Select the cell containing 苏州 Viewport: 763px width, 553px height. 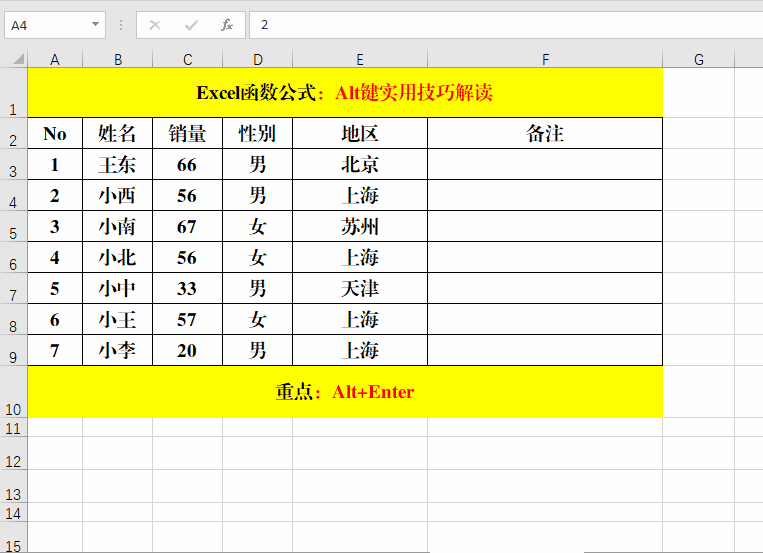pyautogui.click(x=360, y=227)
